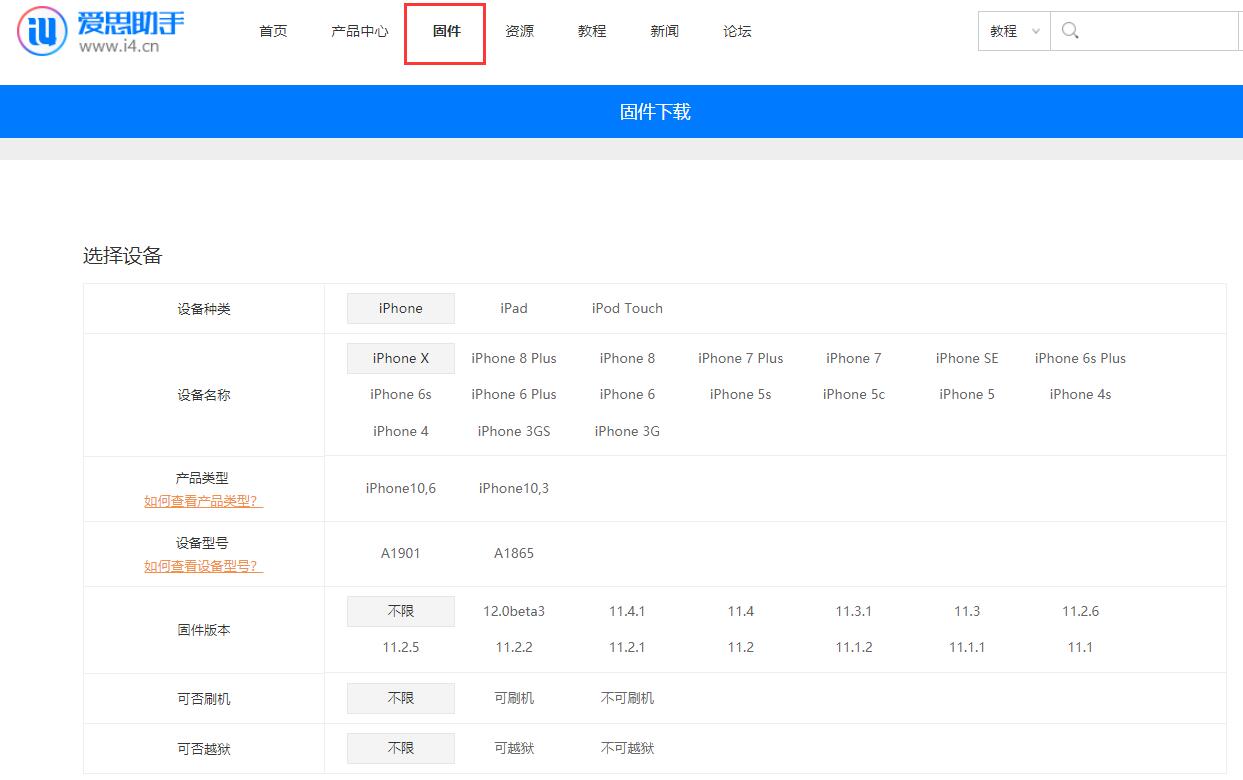This screenshot has width=1243, height=780.
Task: Click the 资源 navigation item
Action: pyautogui.click(x=519, y=31)
